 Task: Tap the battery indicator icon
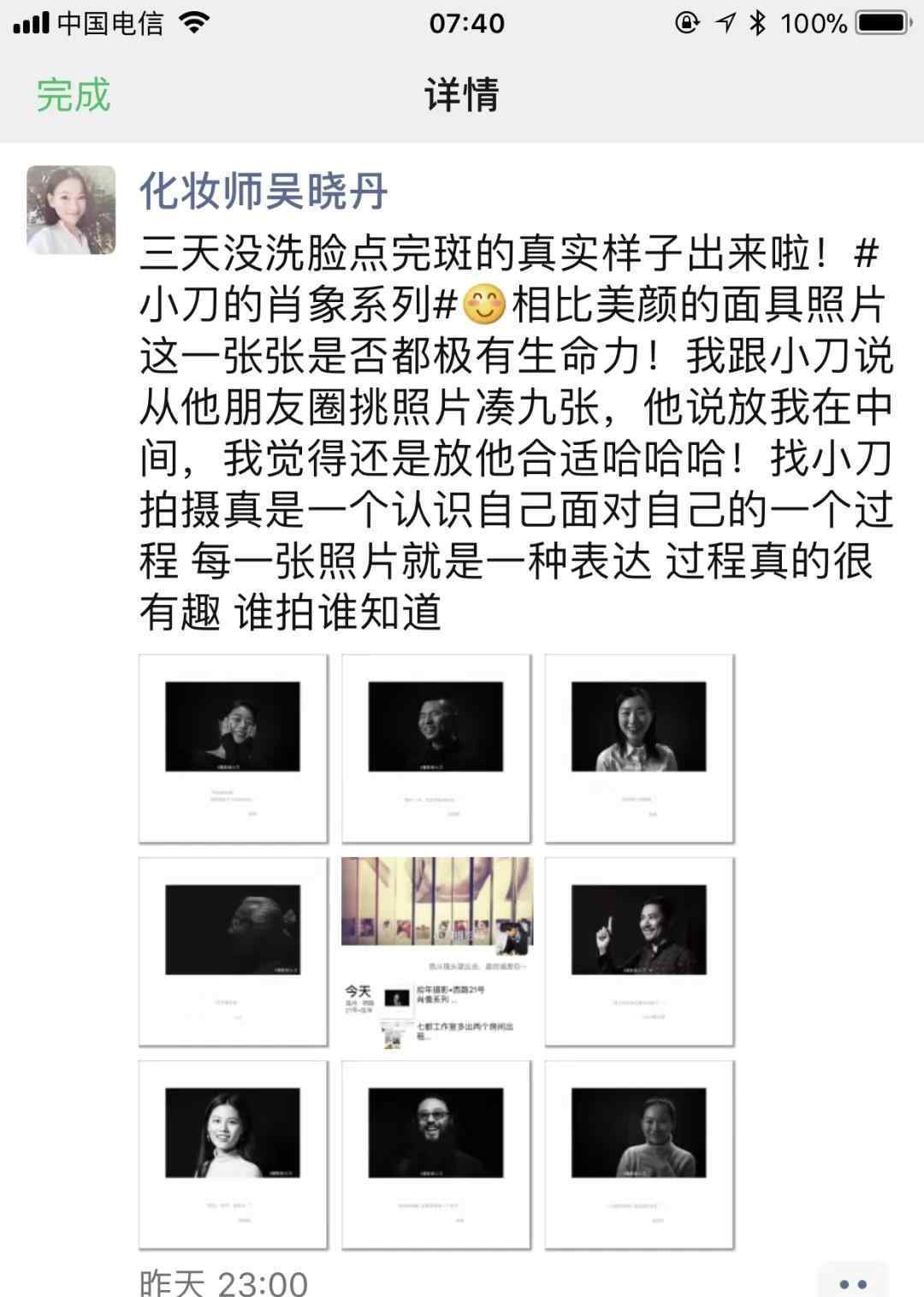point(885,23)
